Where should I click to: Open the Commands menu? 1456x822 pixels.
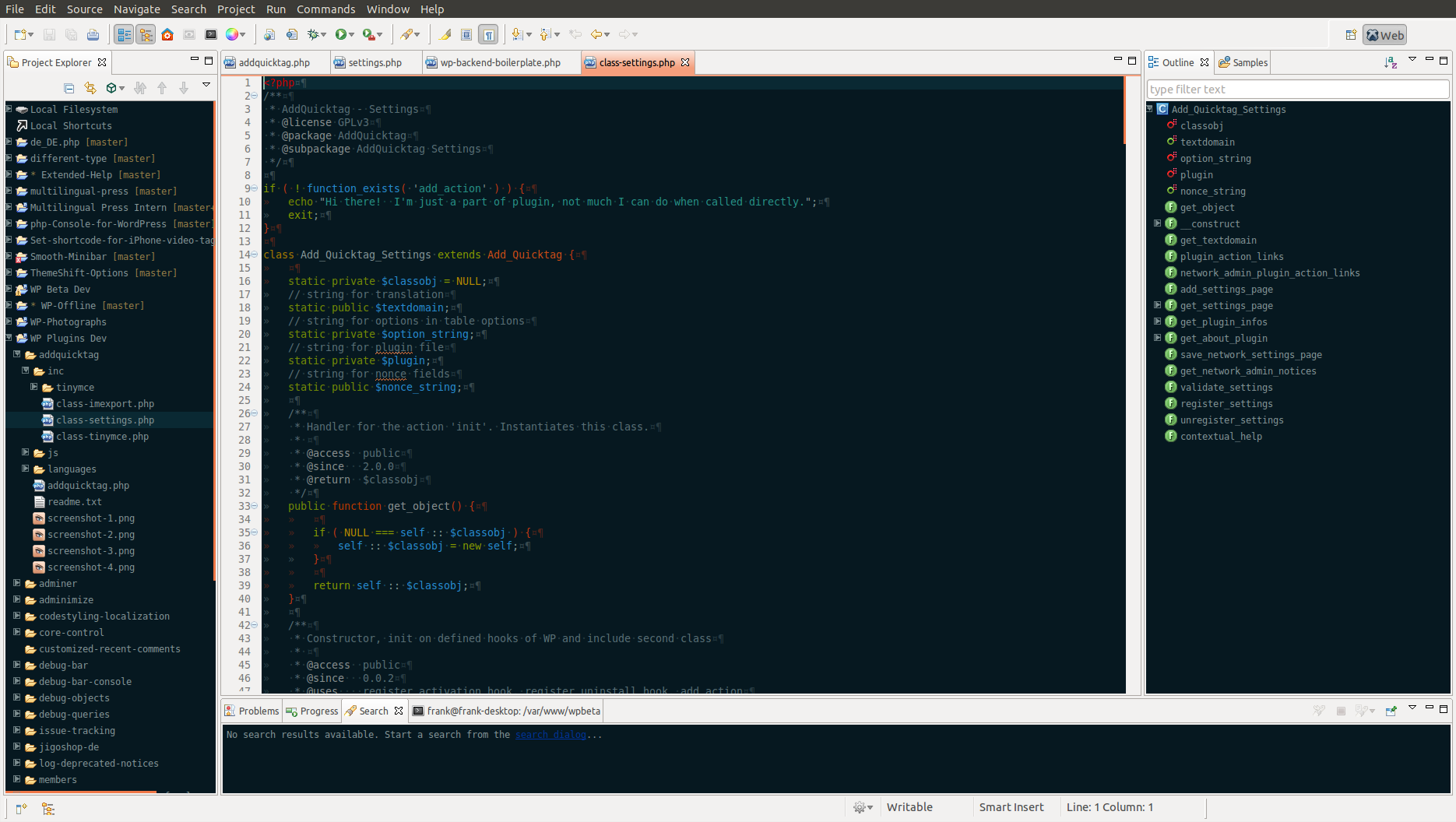click(326, 9)
